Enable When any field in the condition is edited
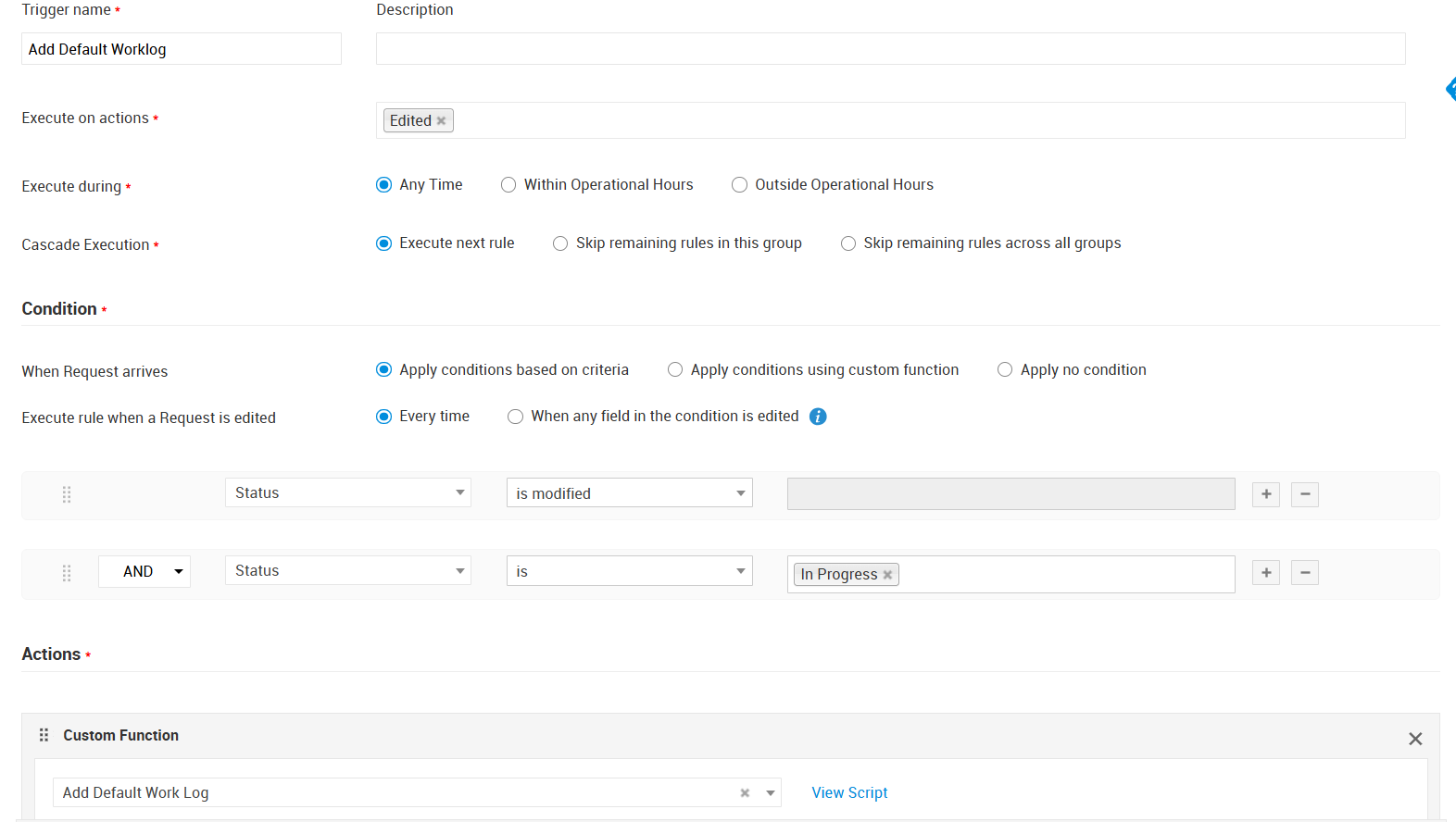 tap(516, 417)
